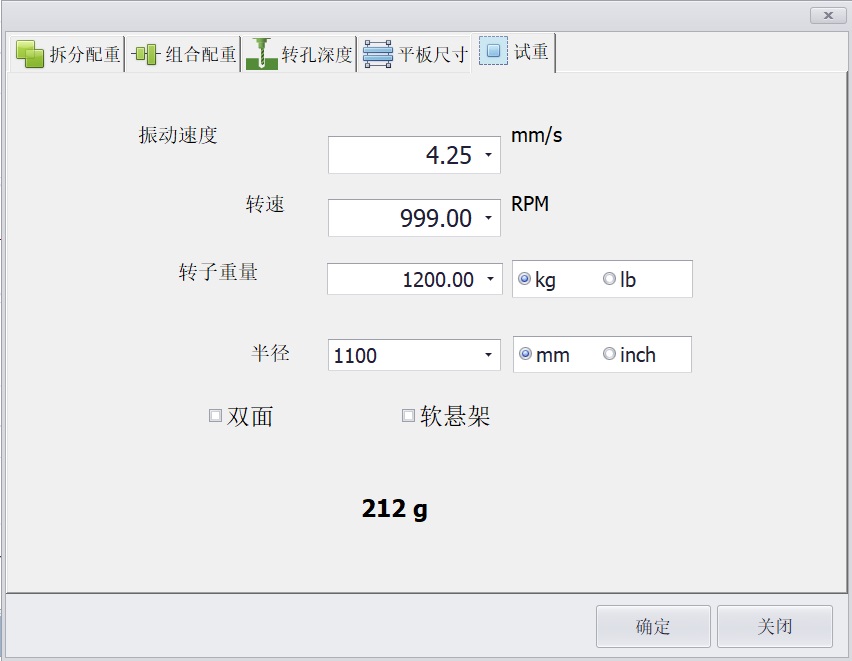Click the 4.25 vibration speed field
Viewport: 852px width, 661px height.
414,155
